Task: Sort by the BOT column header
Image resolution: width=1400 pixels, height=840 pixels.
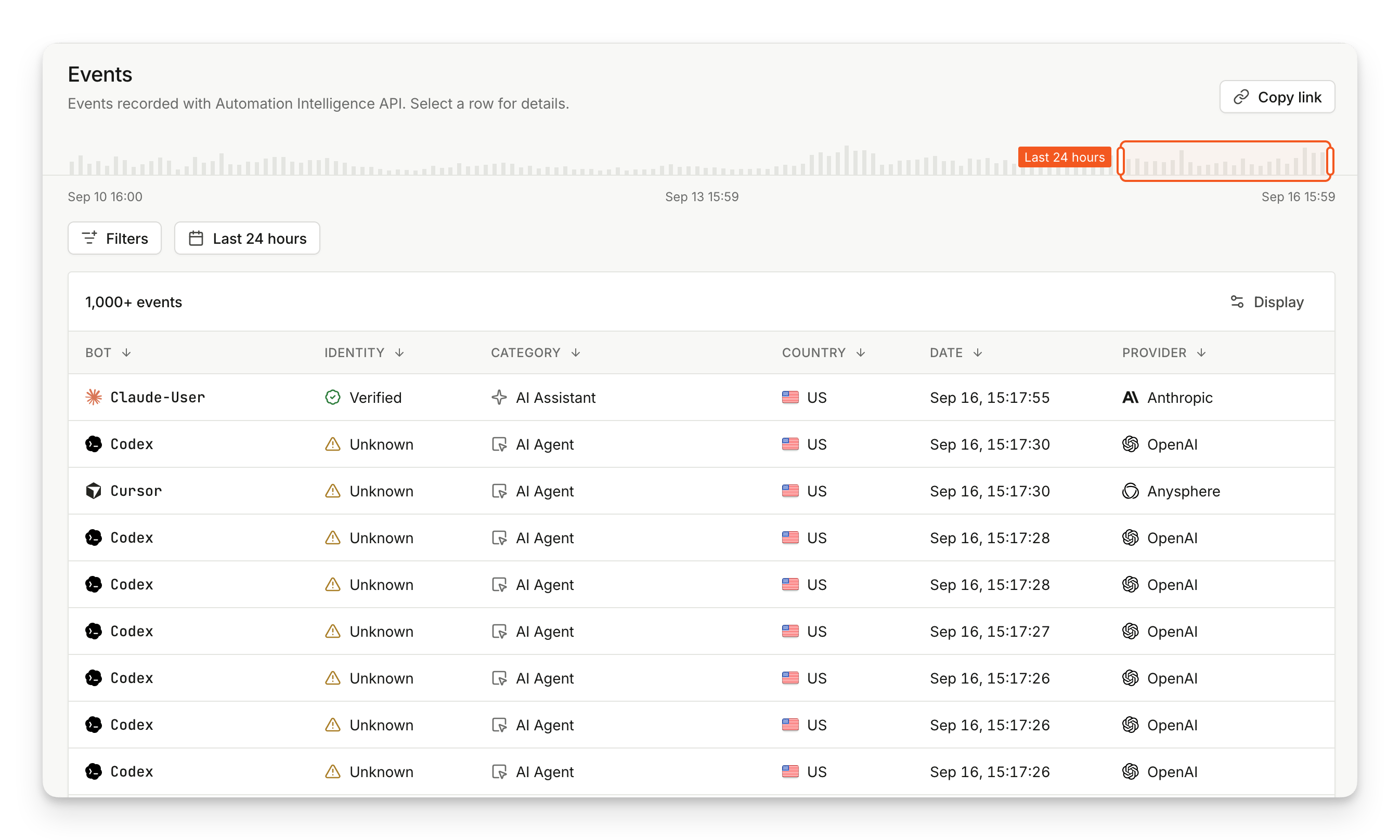Action: (108, 352)
